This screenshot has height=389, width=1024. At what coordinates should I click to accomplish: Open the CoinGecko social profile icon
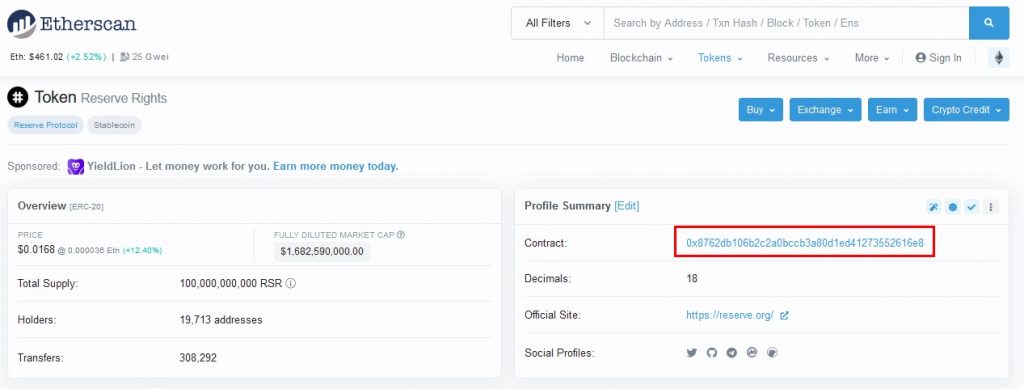click(x=773, y=352)
